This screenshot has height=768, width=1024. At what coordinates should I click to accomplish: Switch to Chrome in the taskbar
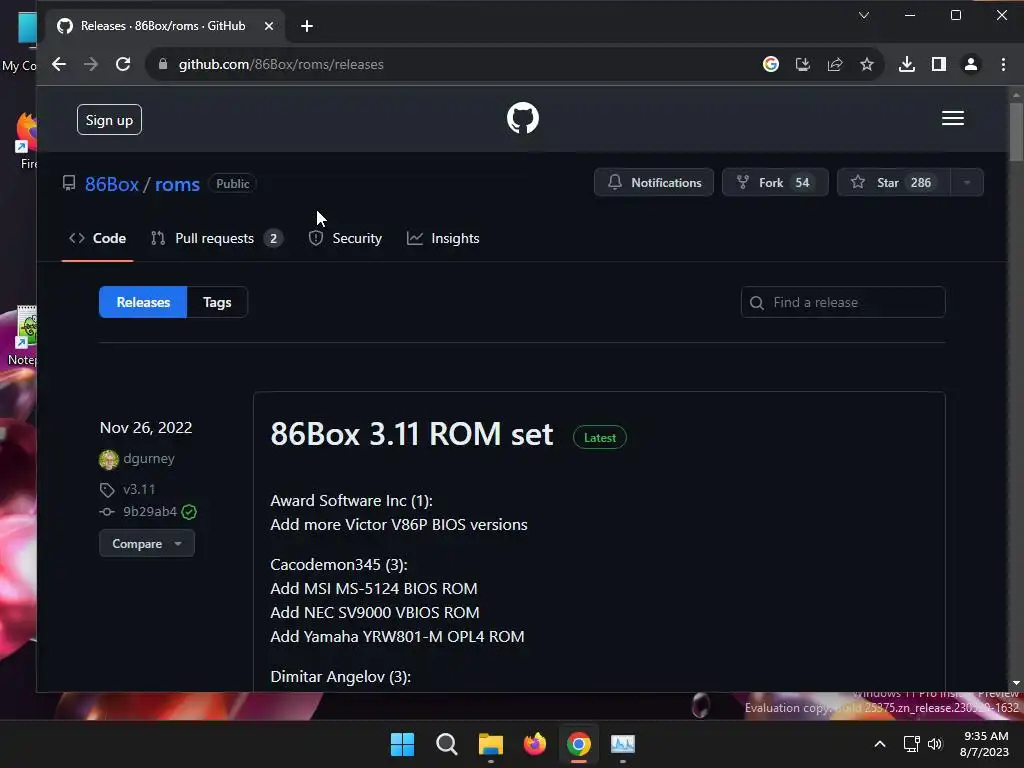pos(579,744)
